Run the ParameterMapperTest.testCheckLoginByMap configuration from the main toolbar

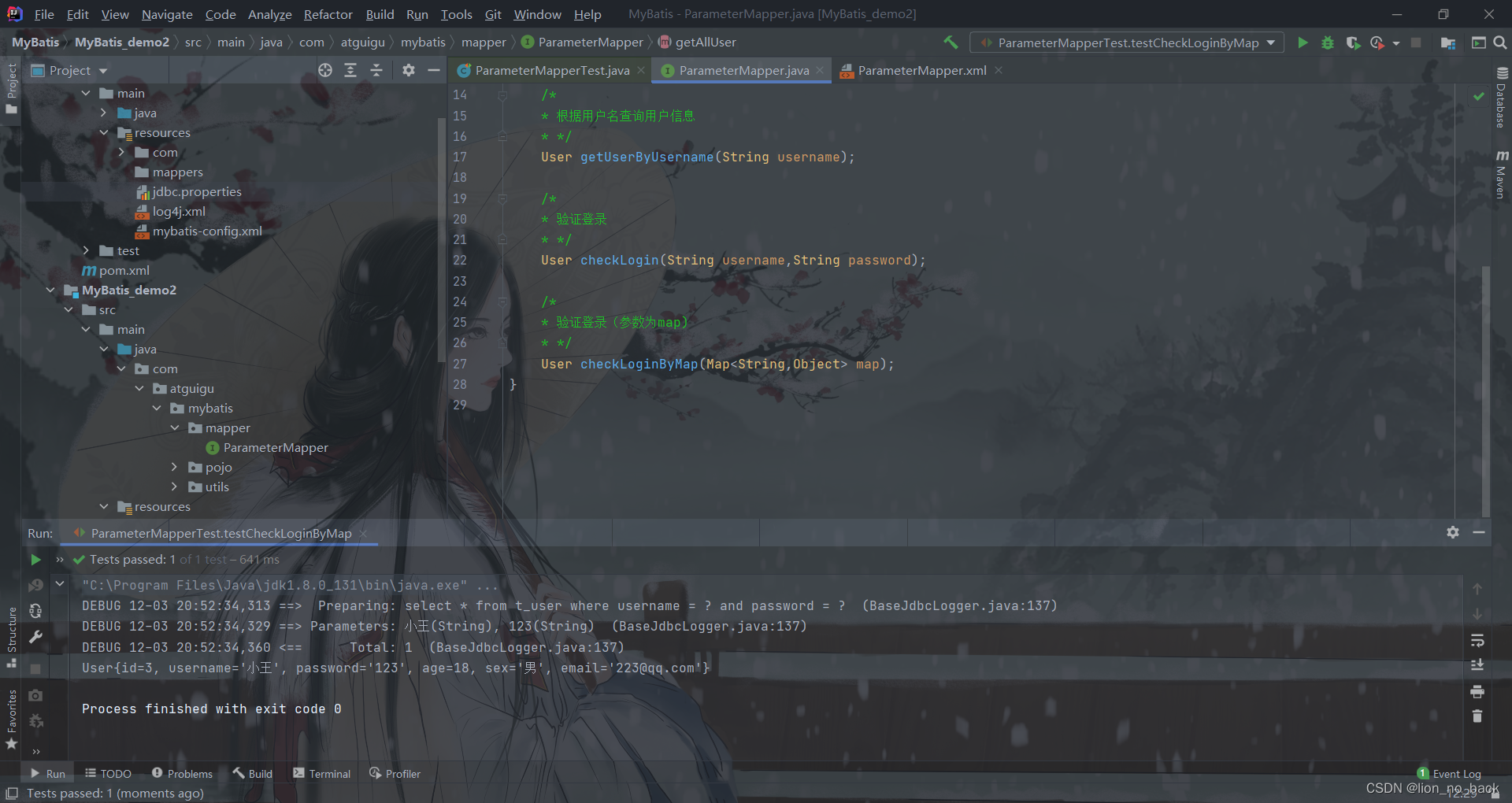click(x=1303, y=43)
